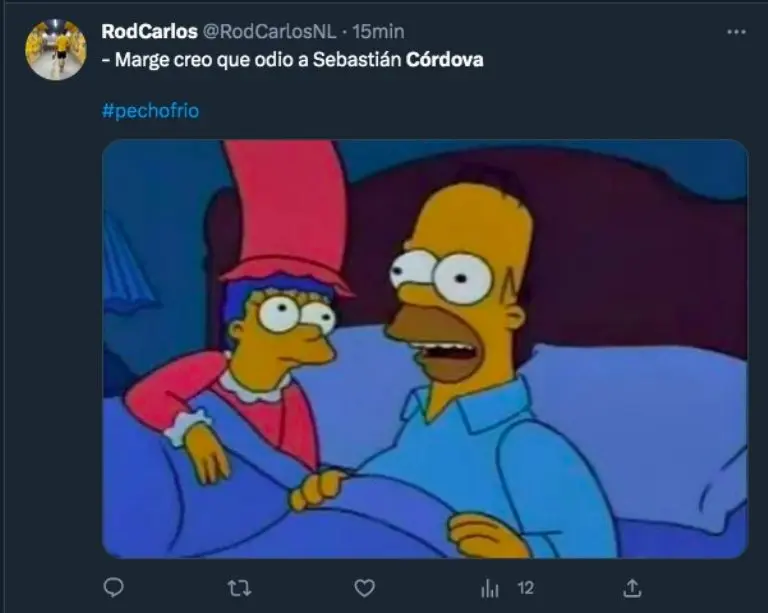
Task: Open the #pechofrio hashtag
Action: tap(150, 111)
